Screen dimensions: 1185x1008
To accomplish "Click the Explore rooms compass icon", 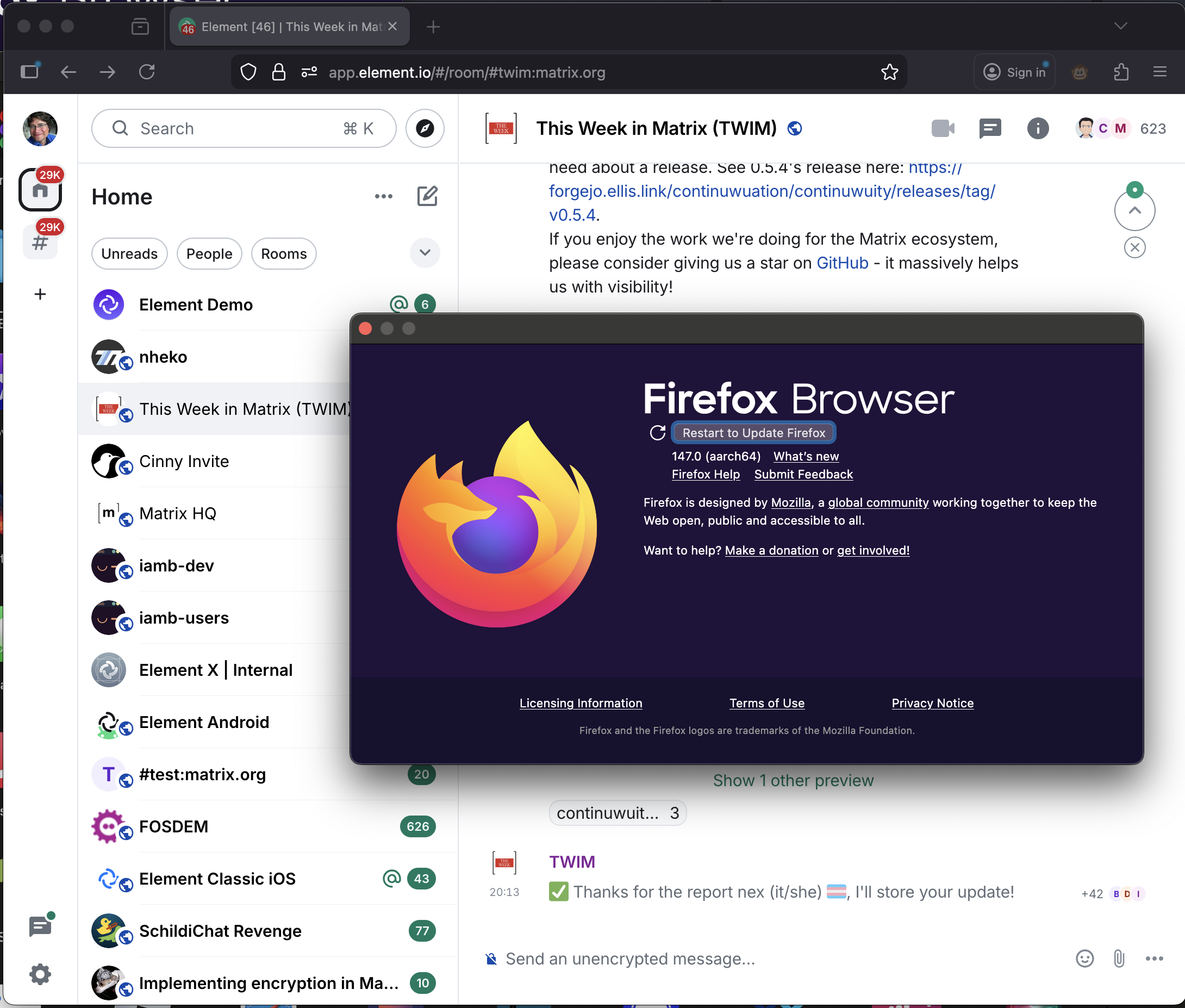I will pyautogui.click(x=425, y=128).
